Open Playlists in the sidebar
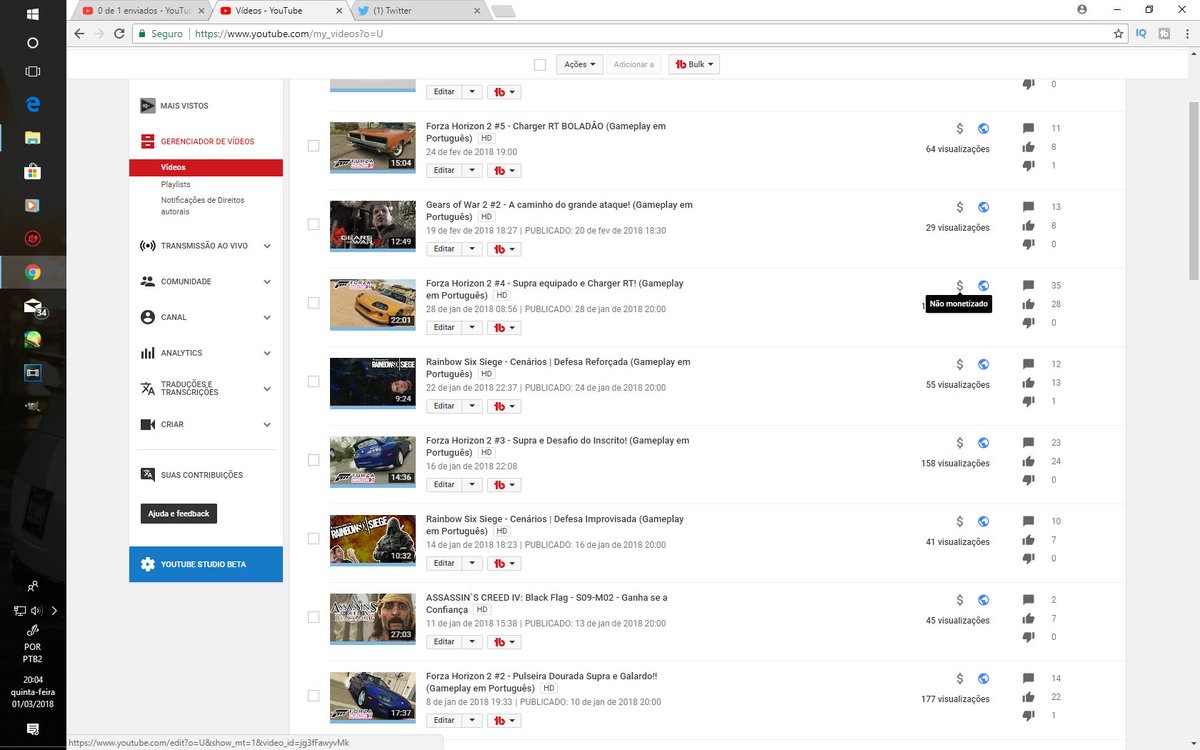Screen dimensions: 1200x750 tap(175, 184)
